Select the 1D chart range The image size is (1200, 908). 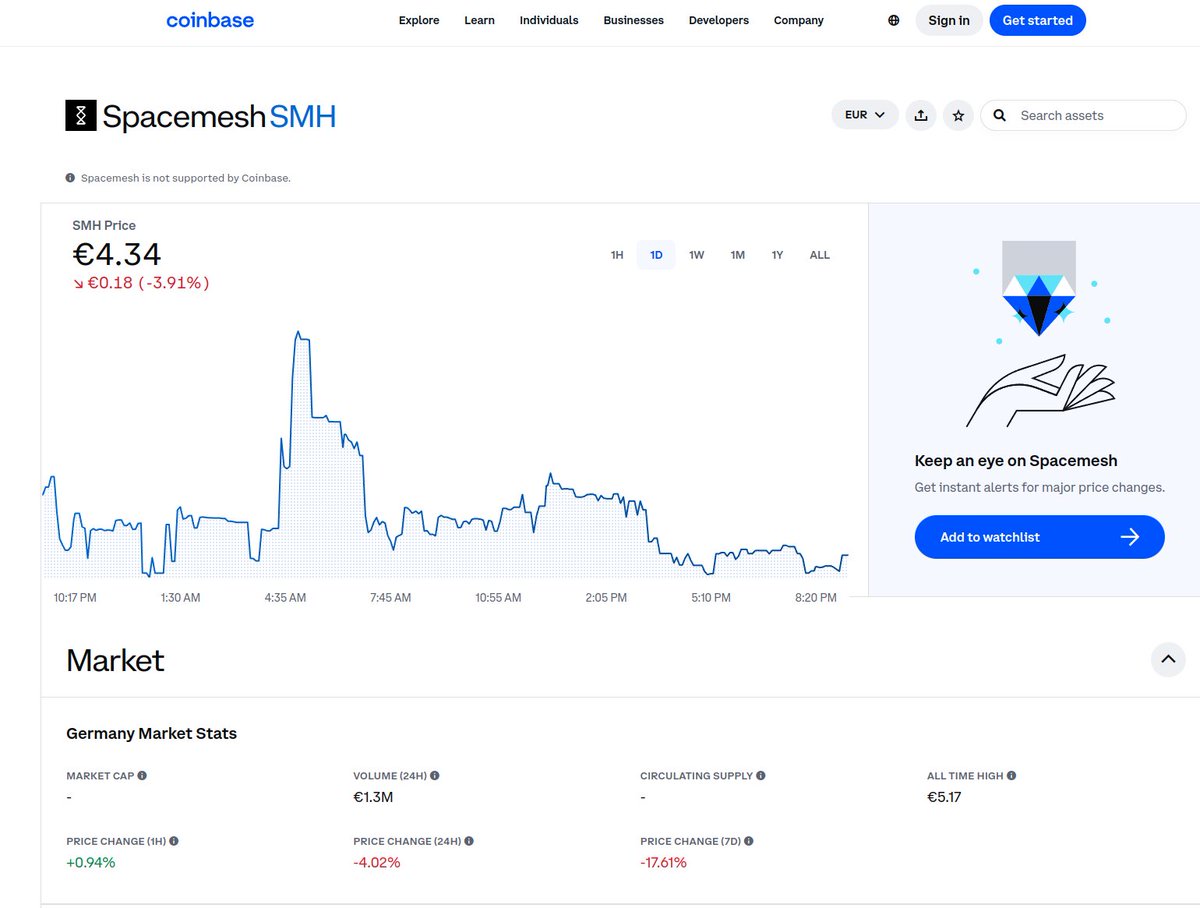(x=656, y=255)
